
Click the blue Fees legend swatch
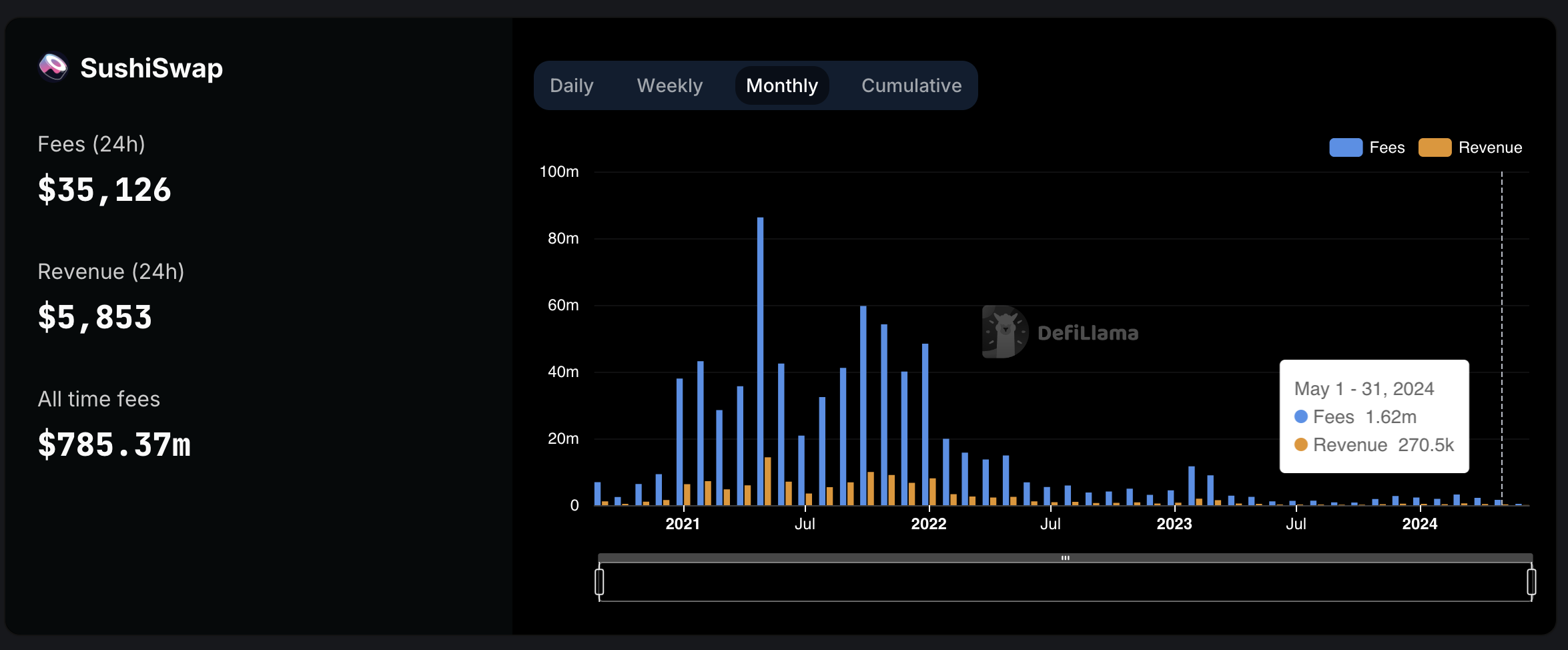(x=1345, y=147)
